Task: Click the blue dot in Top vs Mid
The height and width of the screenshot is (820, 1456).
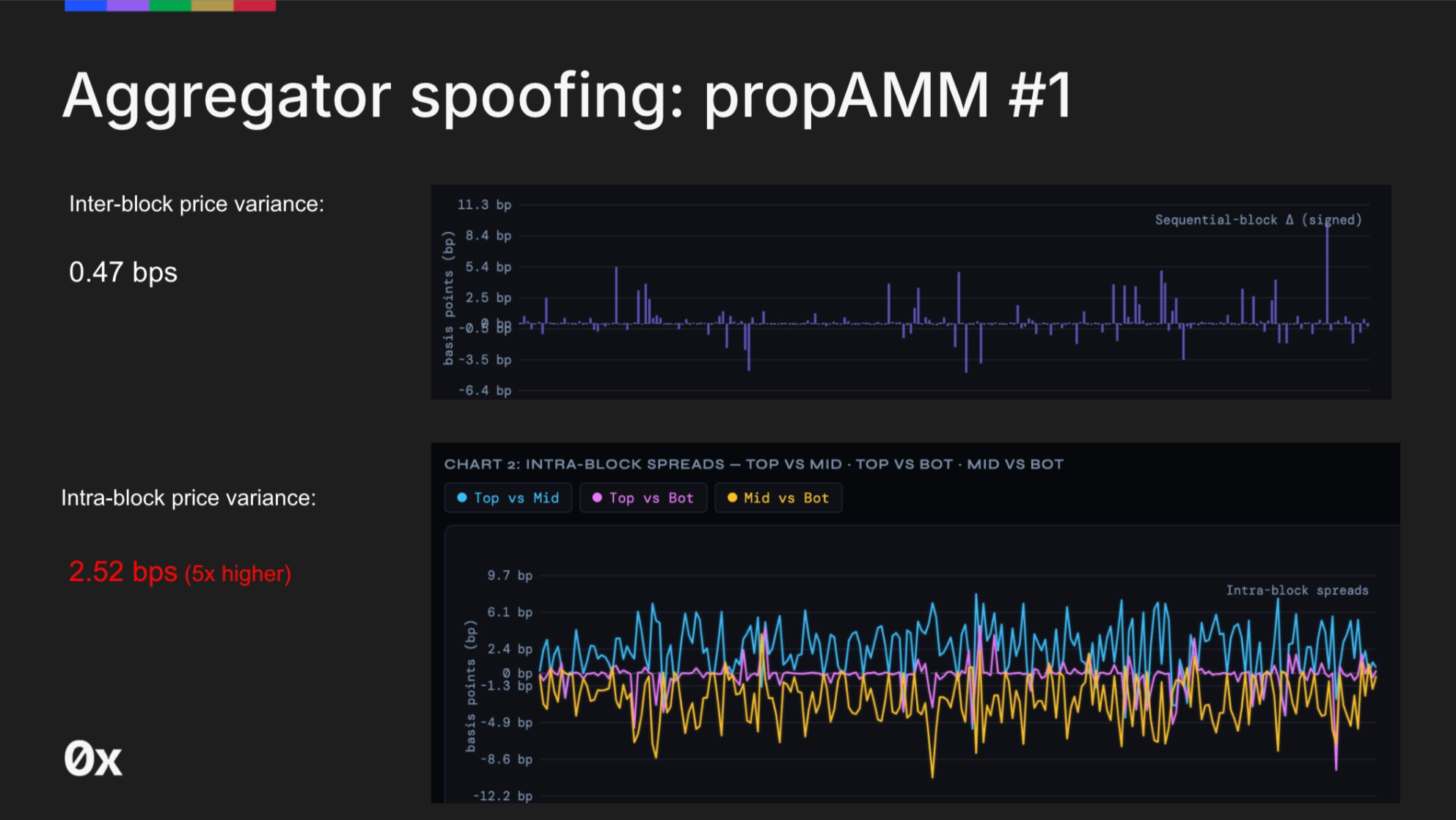Action: (x=462, y=497)
